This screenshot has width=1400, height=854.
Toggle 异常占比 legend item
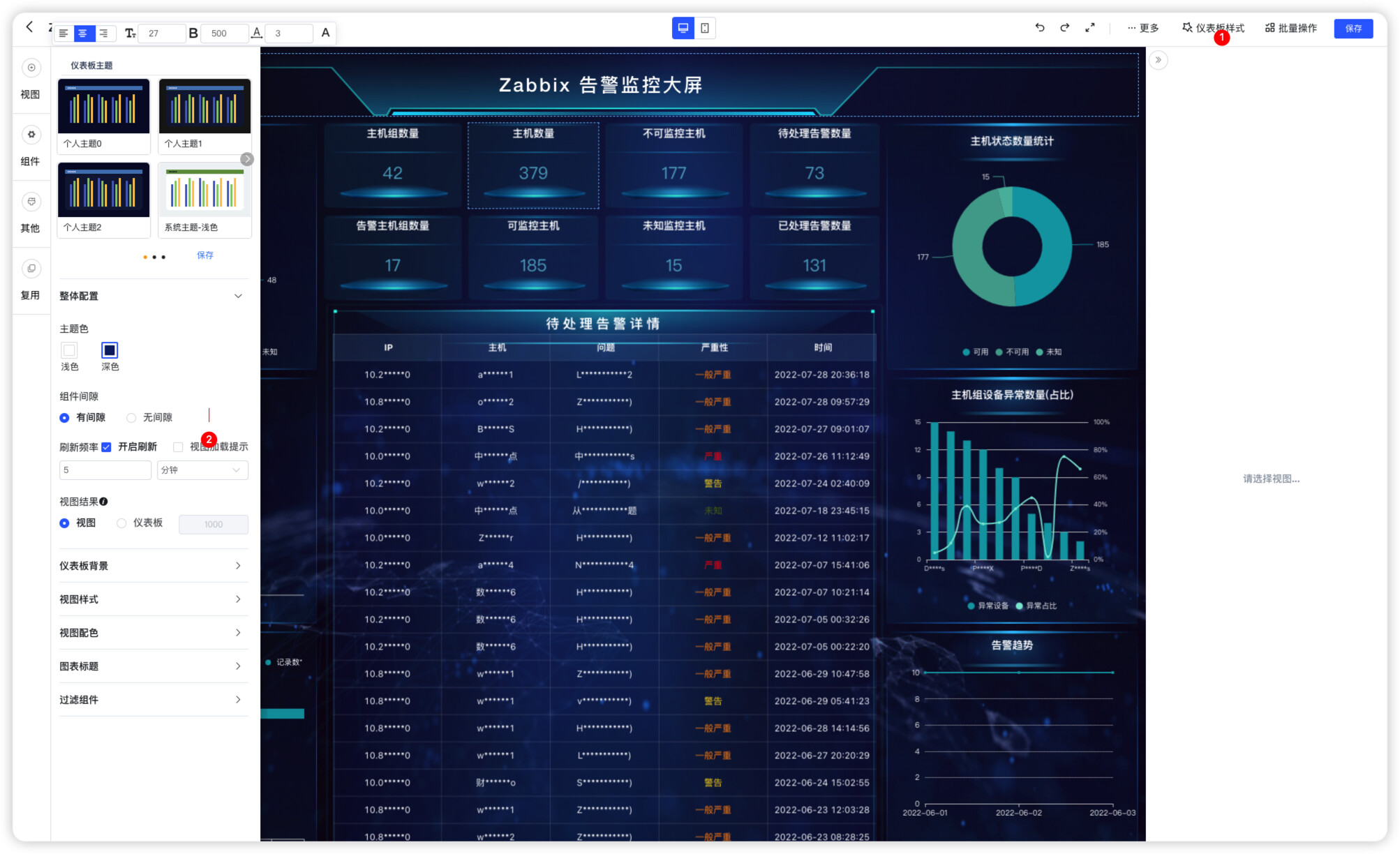pos(1036,606)
